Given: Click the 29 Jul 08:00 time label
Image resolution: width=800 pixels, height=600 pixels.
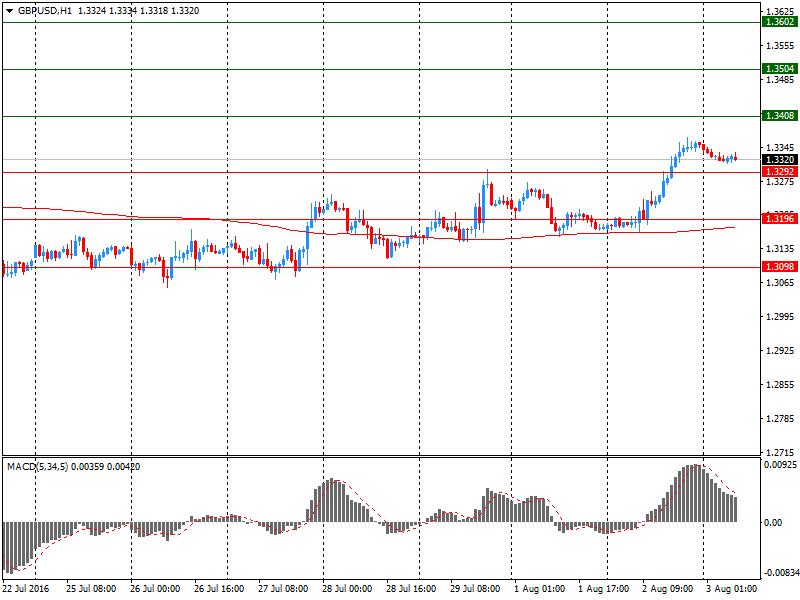Looking at the screenshot, I should (x=475, y=588).
